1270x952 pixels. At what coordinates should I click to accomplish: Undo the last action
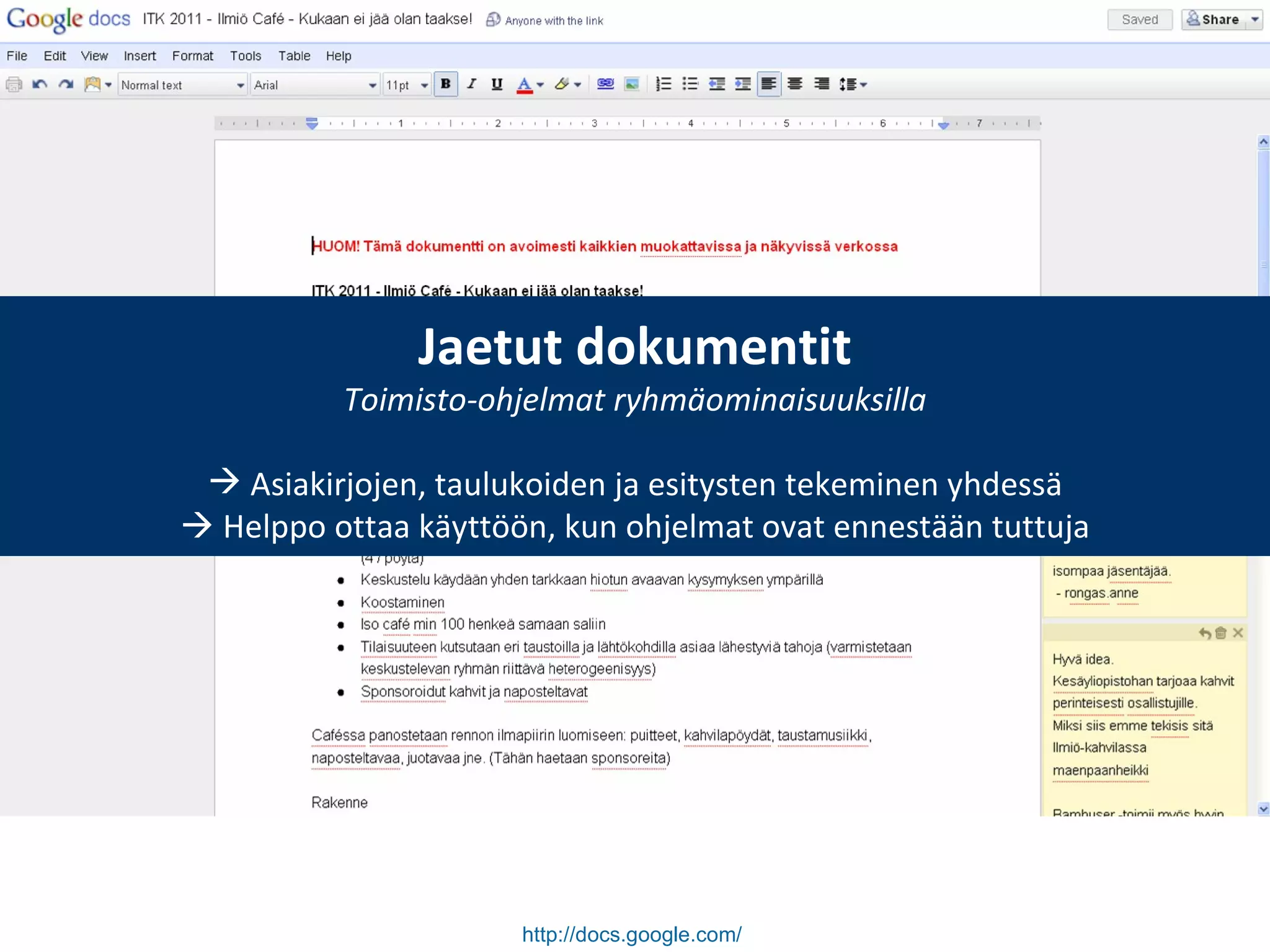[x=40, y=84]
